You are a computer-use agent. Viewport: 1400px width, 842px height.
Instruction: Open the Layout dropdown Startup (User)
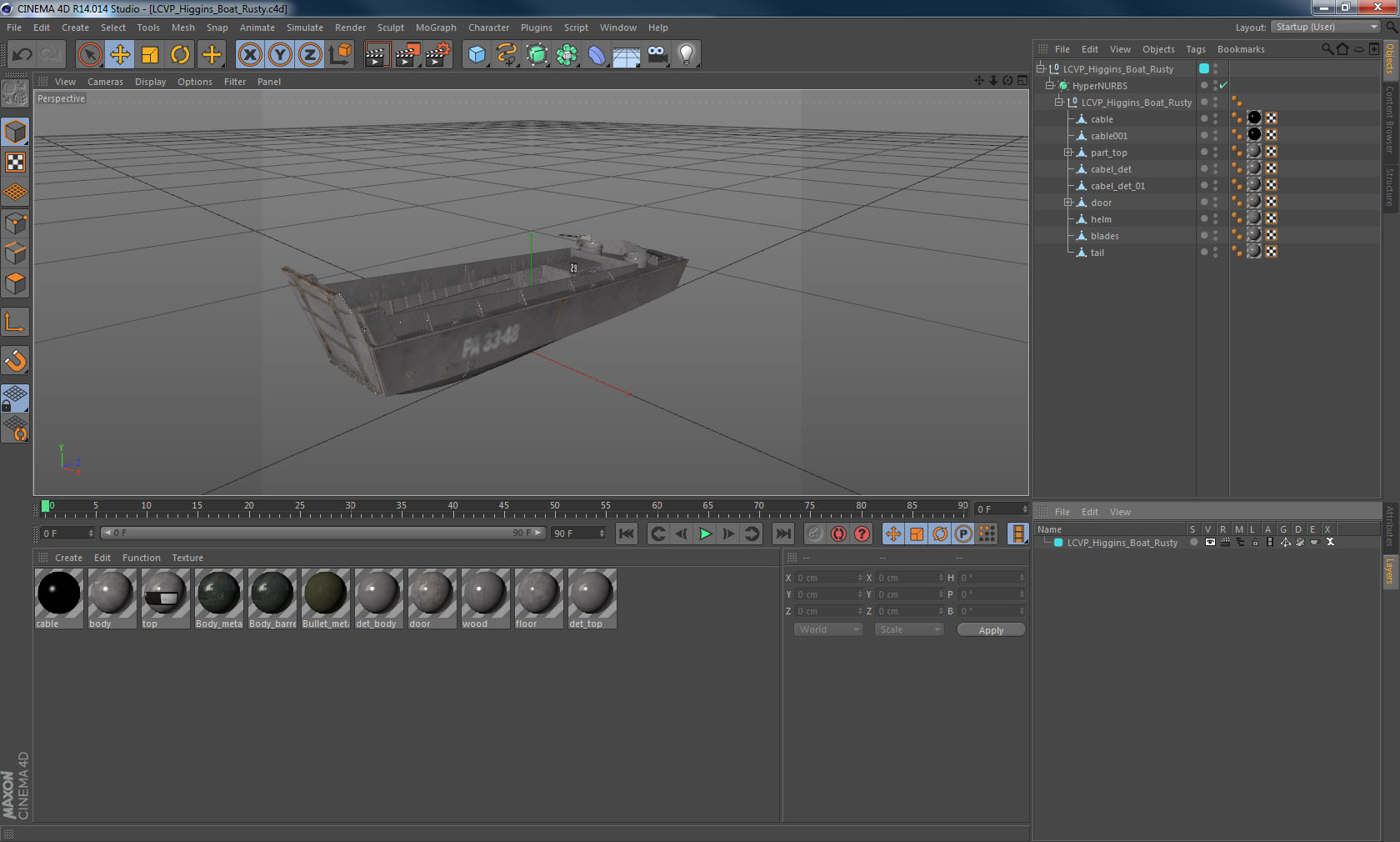click(1326, 28)
